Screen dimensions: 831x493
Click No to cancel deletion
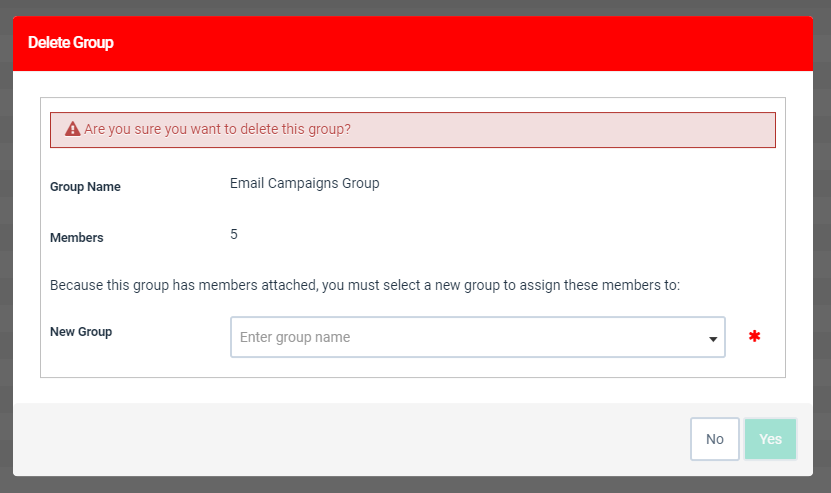click(714, 439)
